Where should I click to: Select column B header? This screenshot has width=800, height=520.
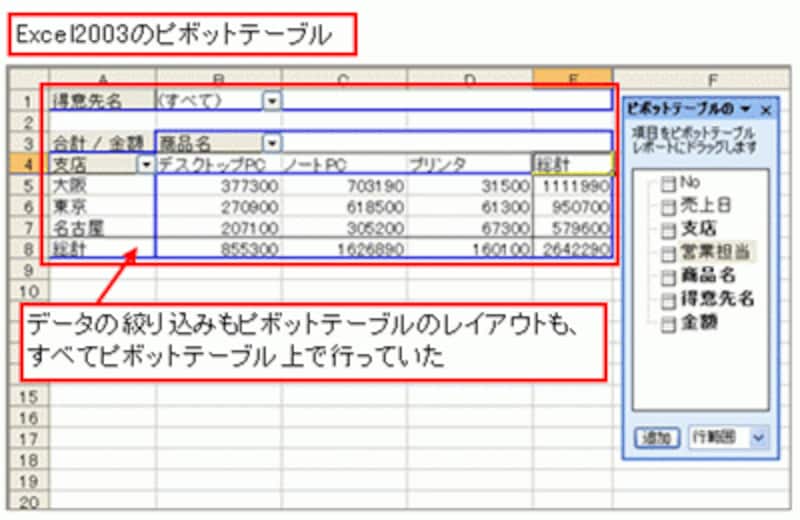(x=218, y=78)
